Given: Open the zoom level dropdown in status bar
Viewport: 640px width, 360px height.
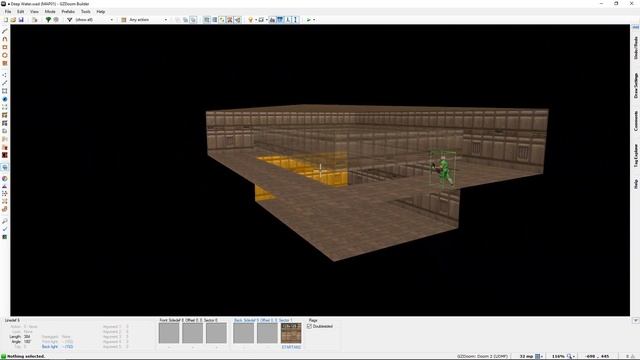Looking at the screenshot, I should click(573, 356).
